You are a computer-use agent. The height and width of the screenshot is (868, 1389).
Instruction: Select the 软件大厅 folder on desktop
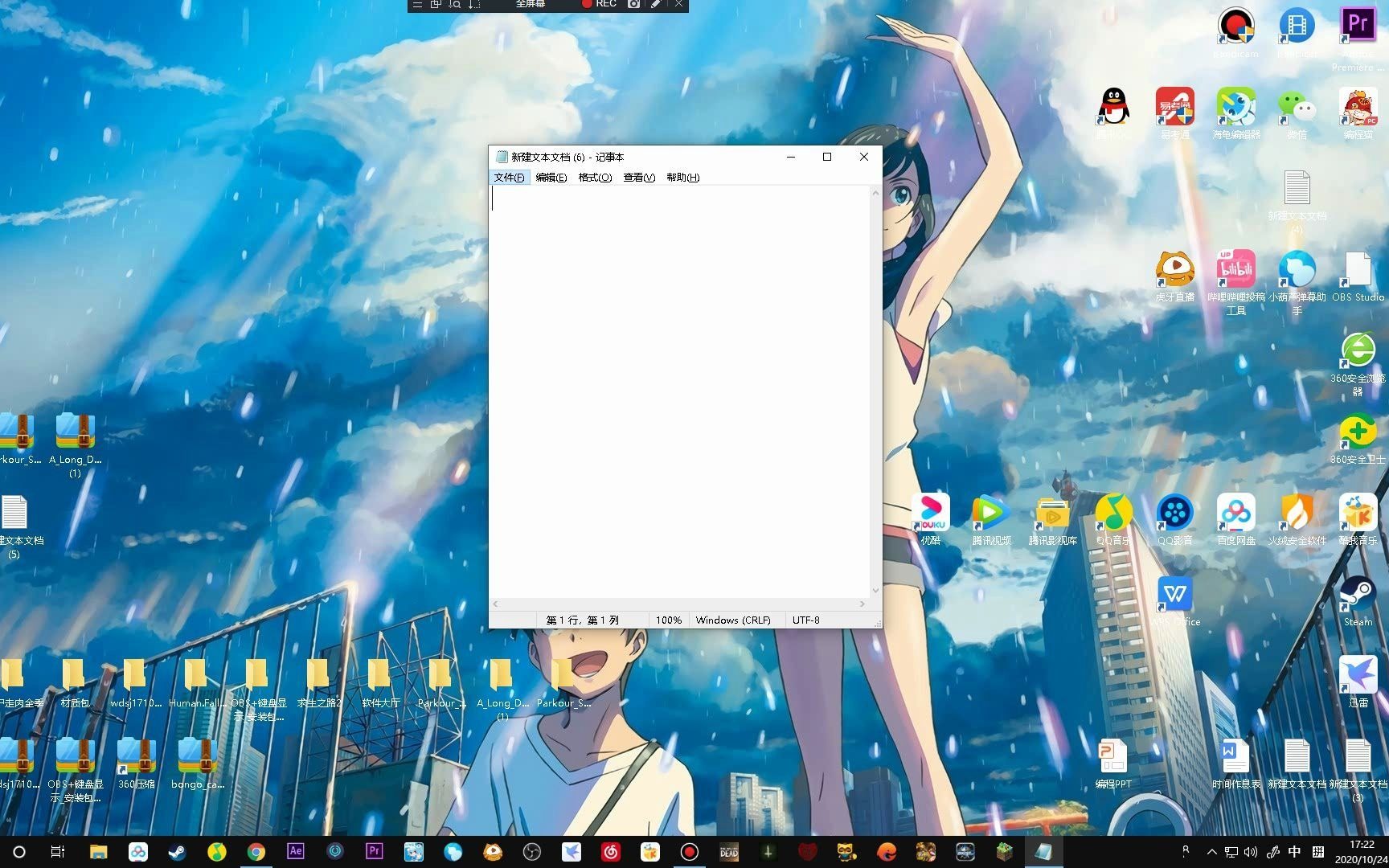380,683
